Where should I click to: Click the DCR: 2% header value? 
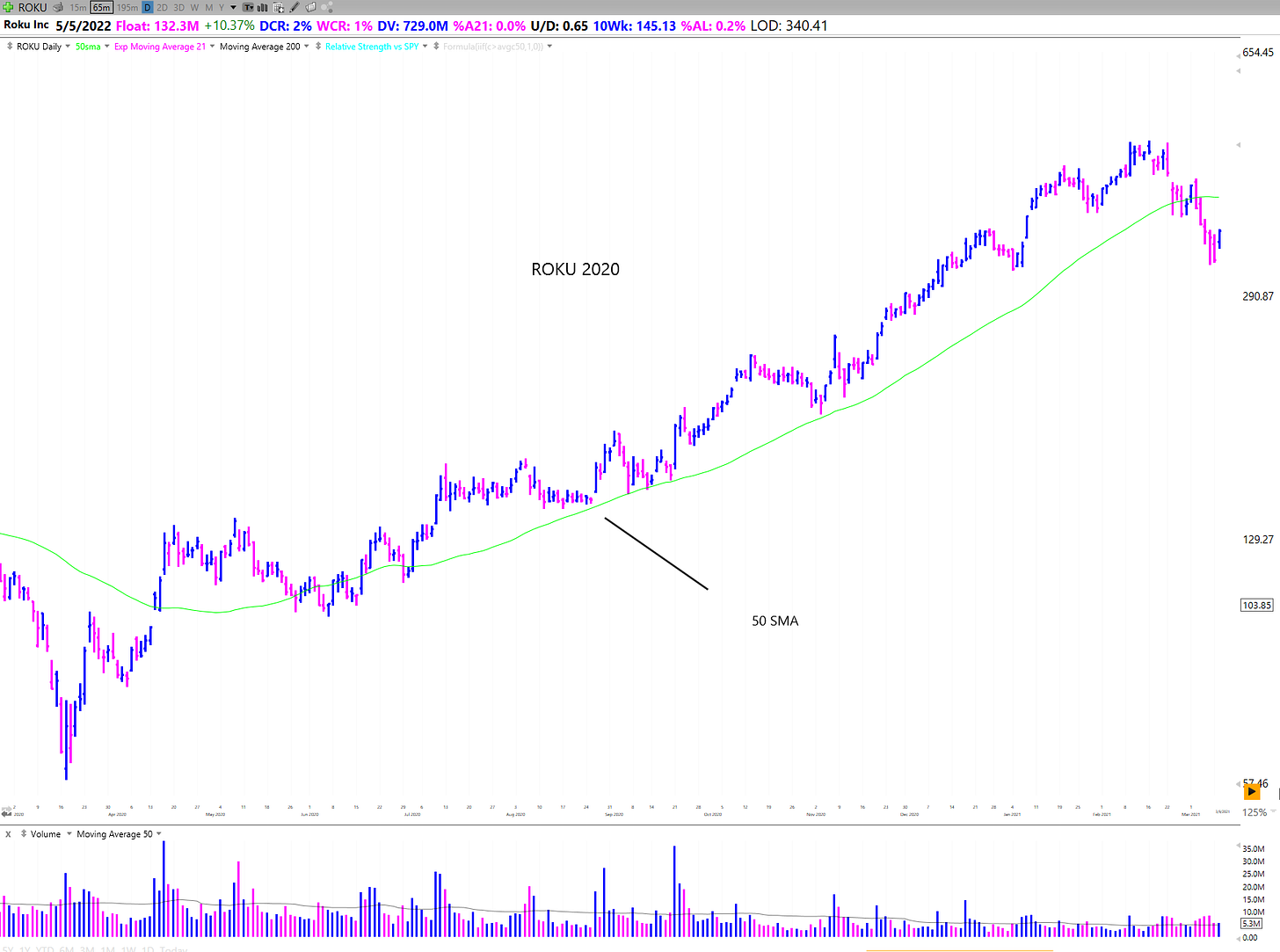point(286,25)
